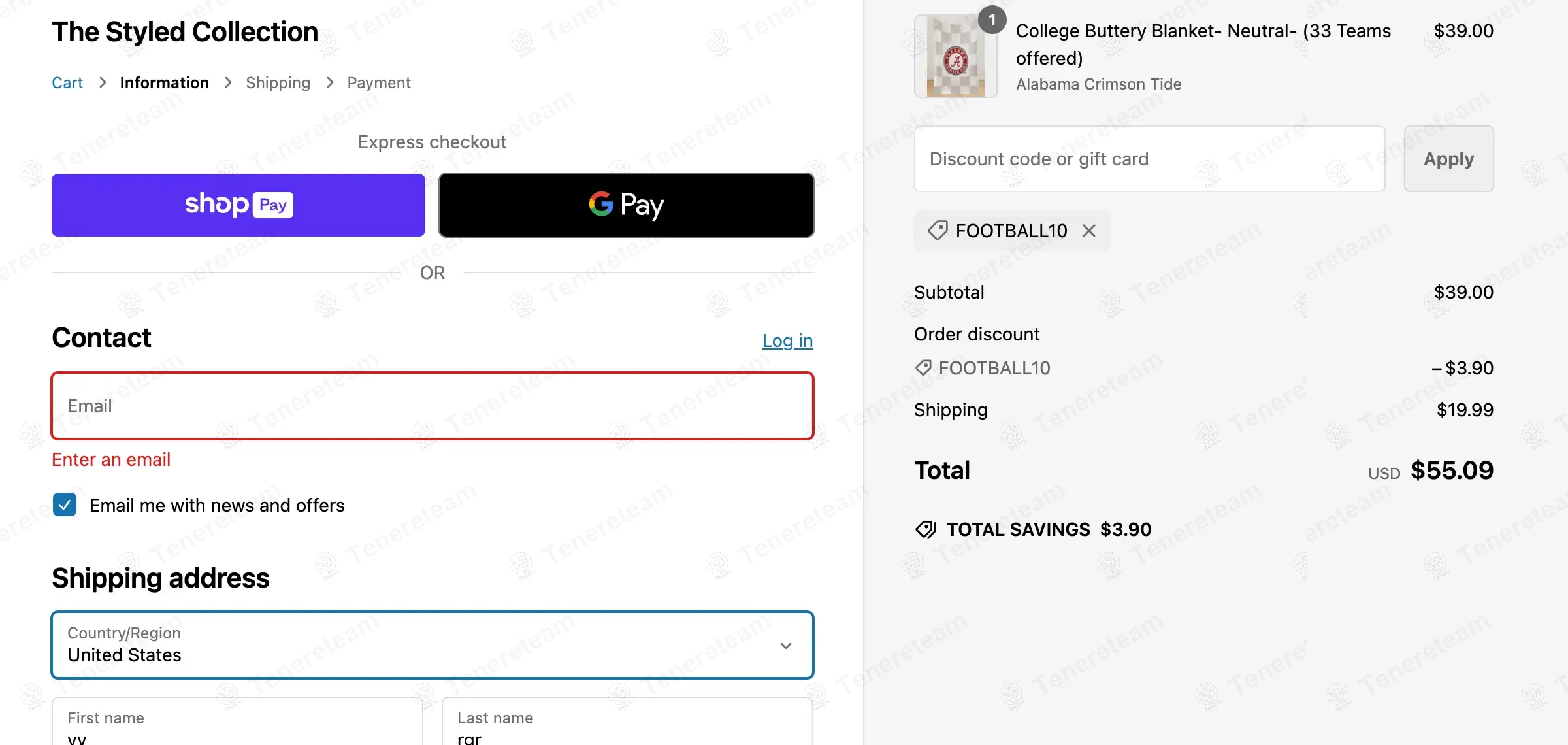Click the Log in link
The height and width of the screenshot is (745, 1568).
(x=787, y=340)
